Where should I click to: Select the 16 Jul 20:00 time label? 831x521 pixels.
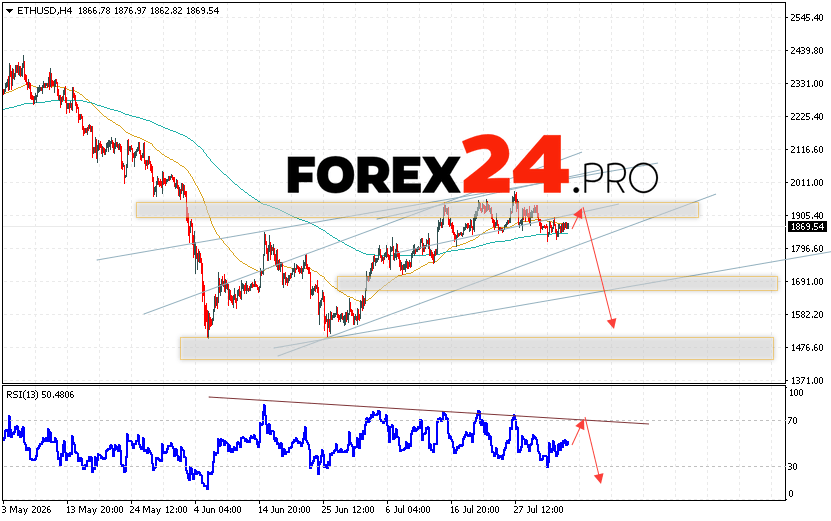[x=474, y=510]
